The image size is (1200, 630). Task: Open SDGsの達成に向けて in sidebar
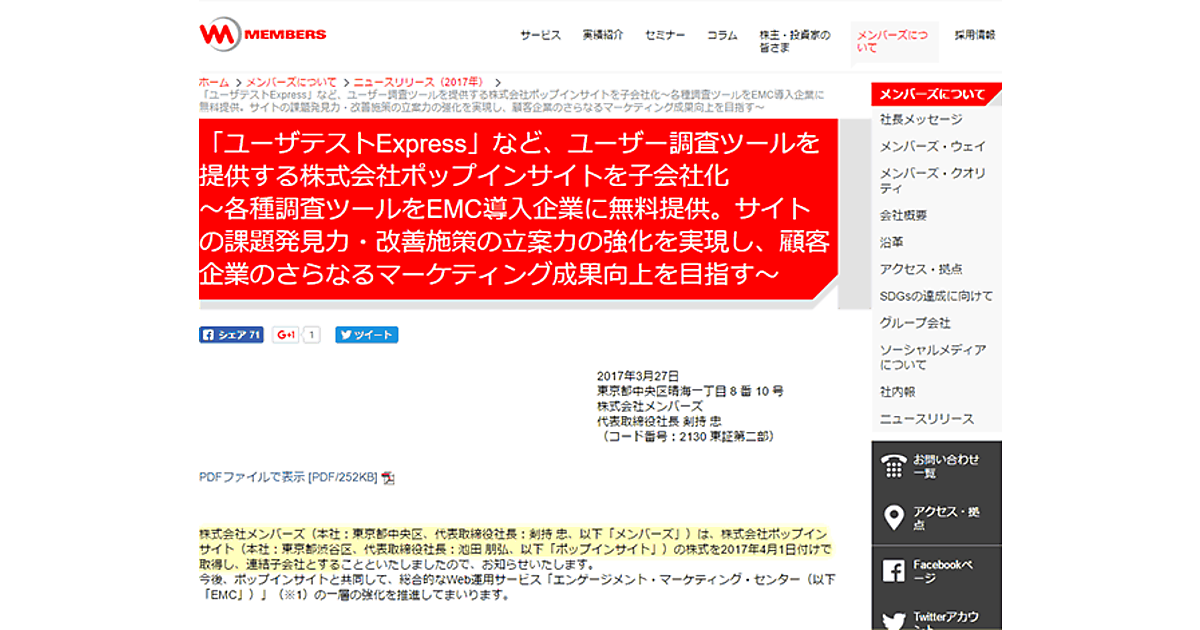pyautogui.click(x=937, y=296)
